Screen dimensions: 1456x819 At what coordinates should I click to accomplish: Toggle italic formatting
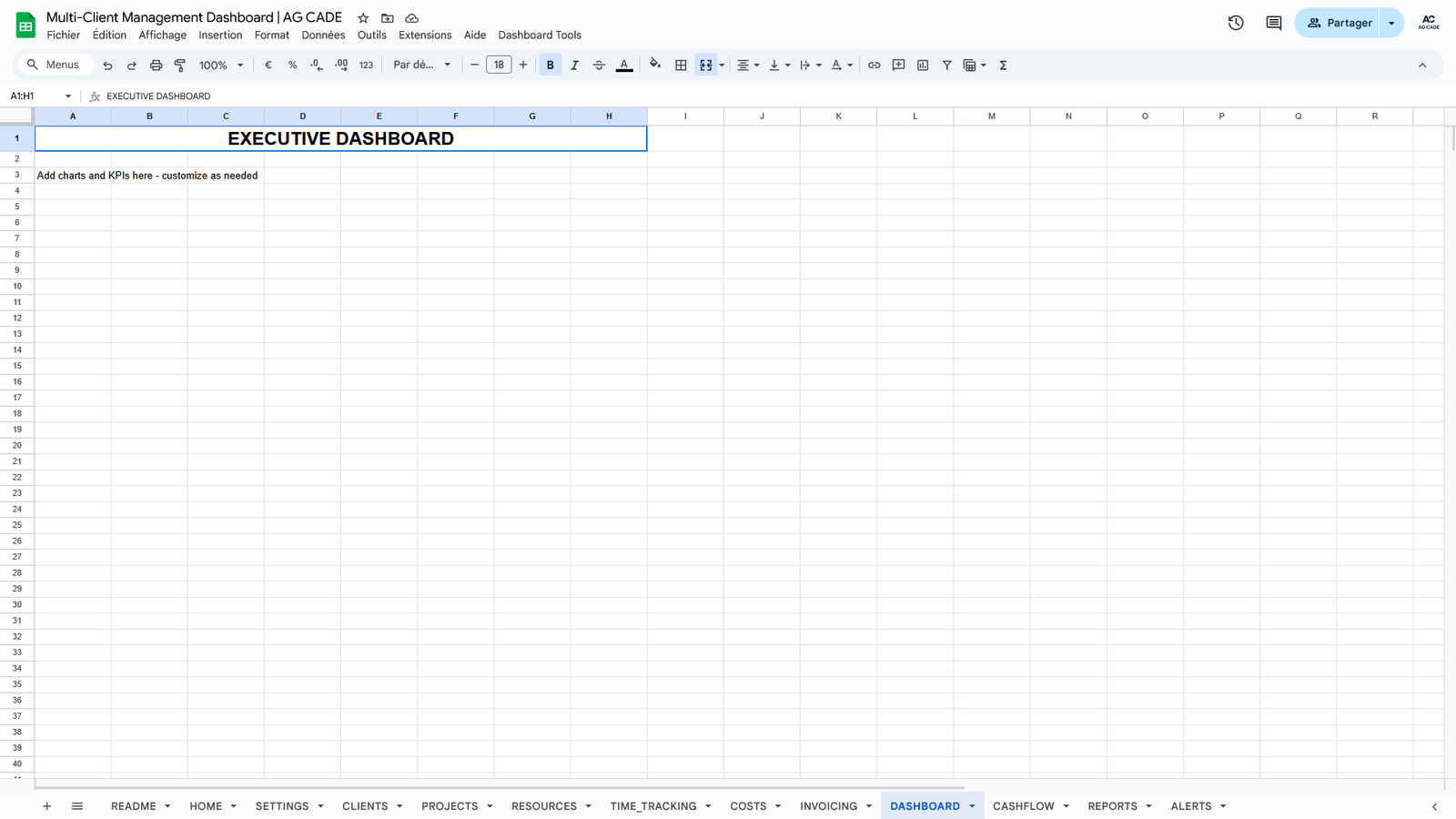point(574,66)
